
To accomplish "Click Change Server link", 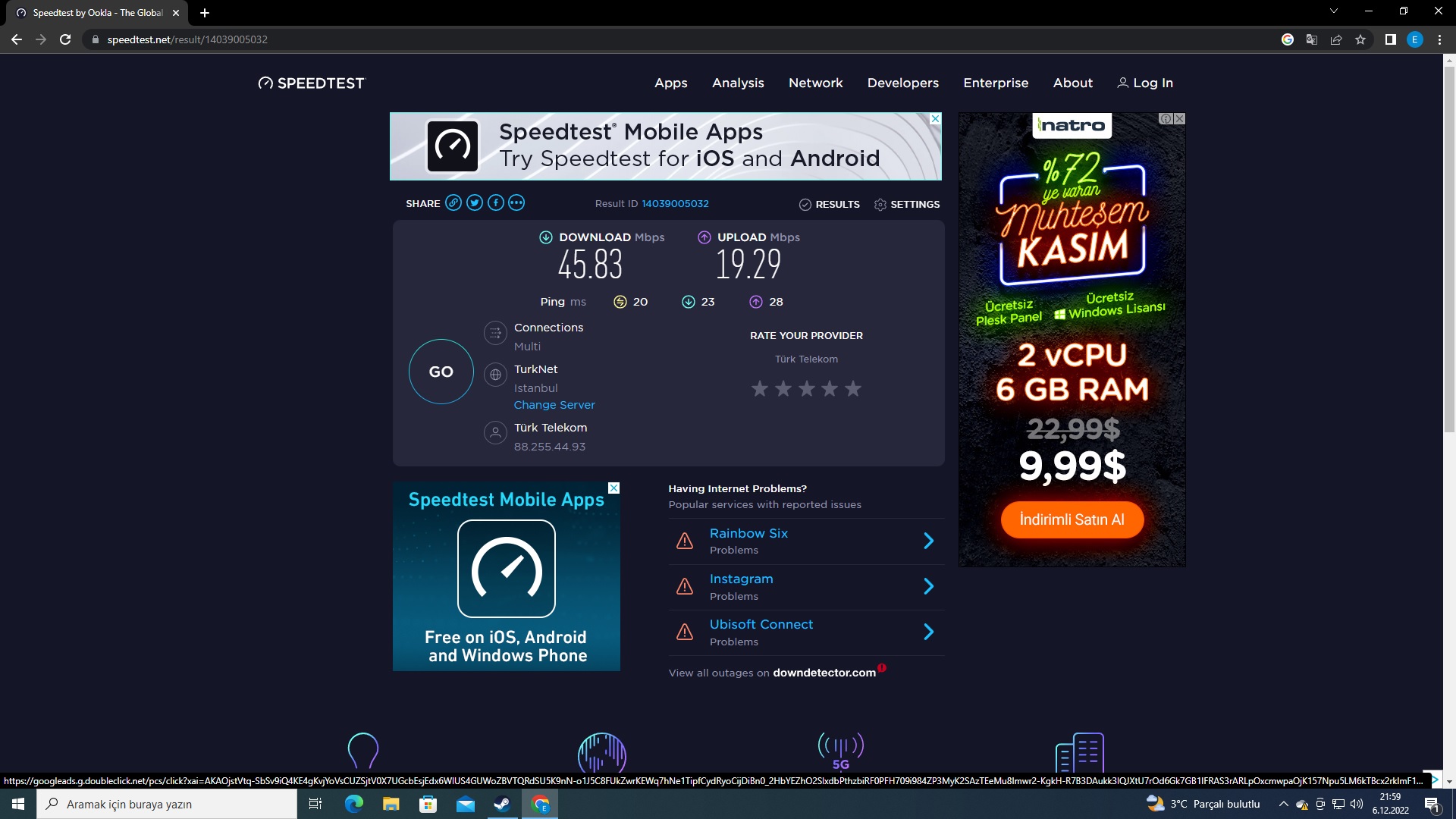I will [x=554, y=405].
